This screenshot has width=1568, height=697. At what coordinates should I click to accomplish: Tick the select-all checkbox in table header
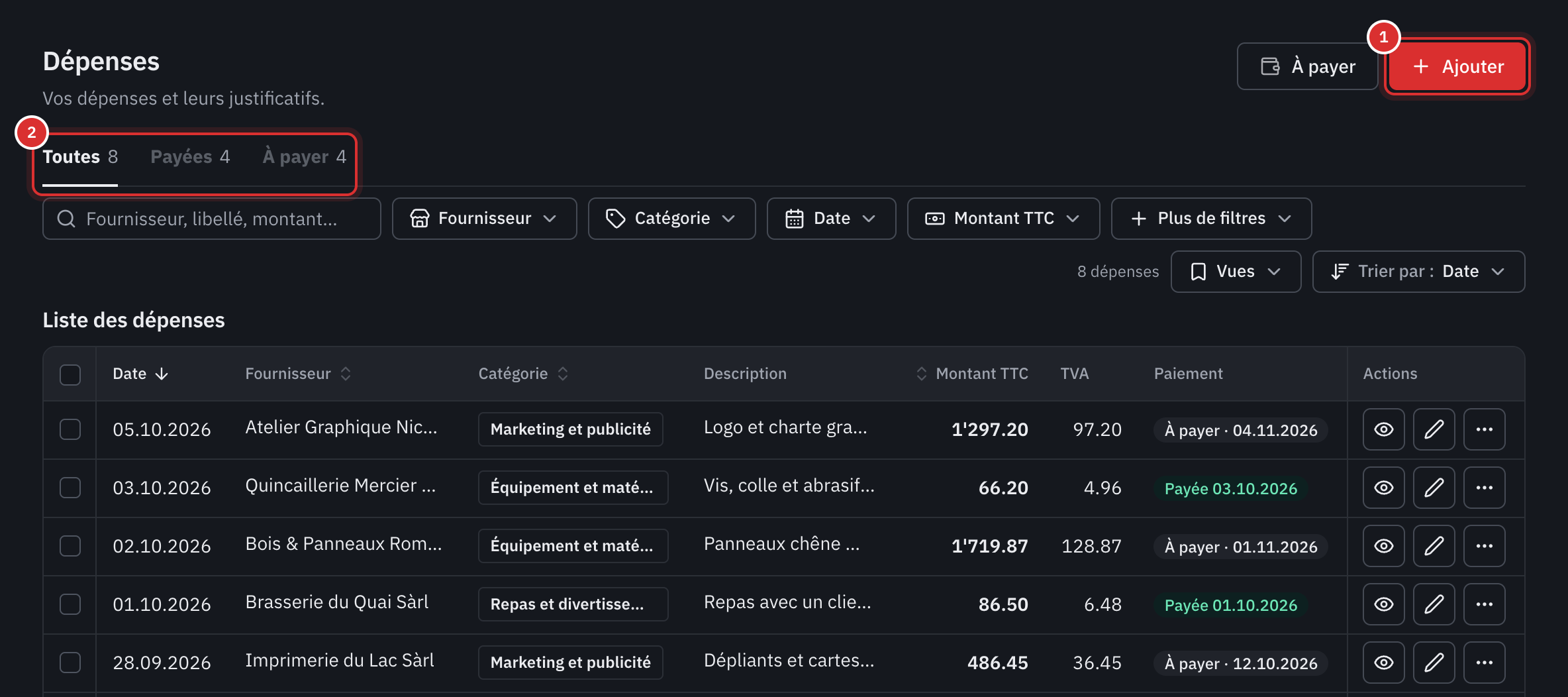coord(70,374)
